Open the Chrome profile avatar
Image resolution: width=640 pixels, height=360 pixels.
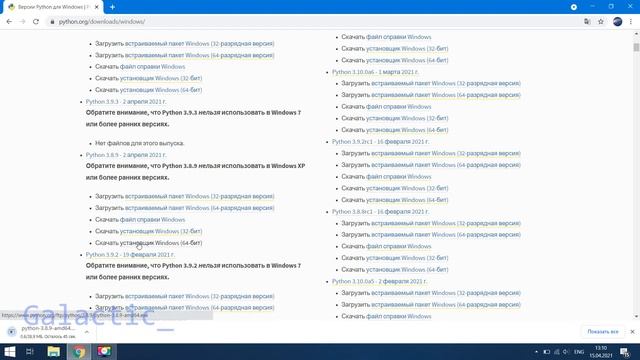tap(618, 22)
